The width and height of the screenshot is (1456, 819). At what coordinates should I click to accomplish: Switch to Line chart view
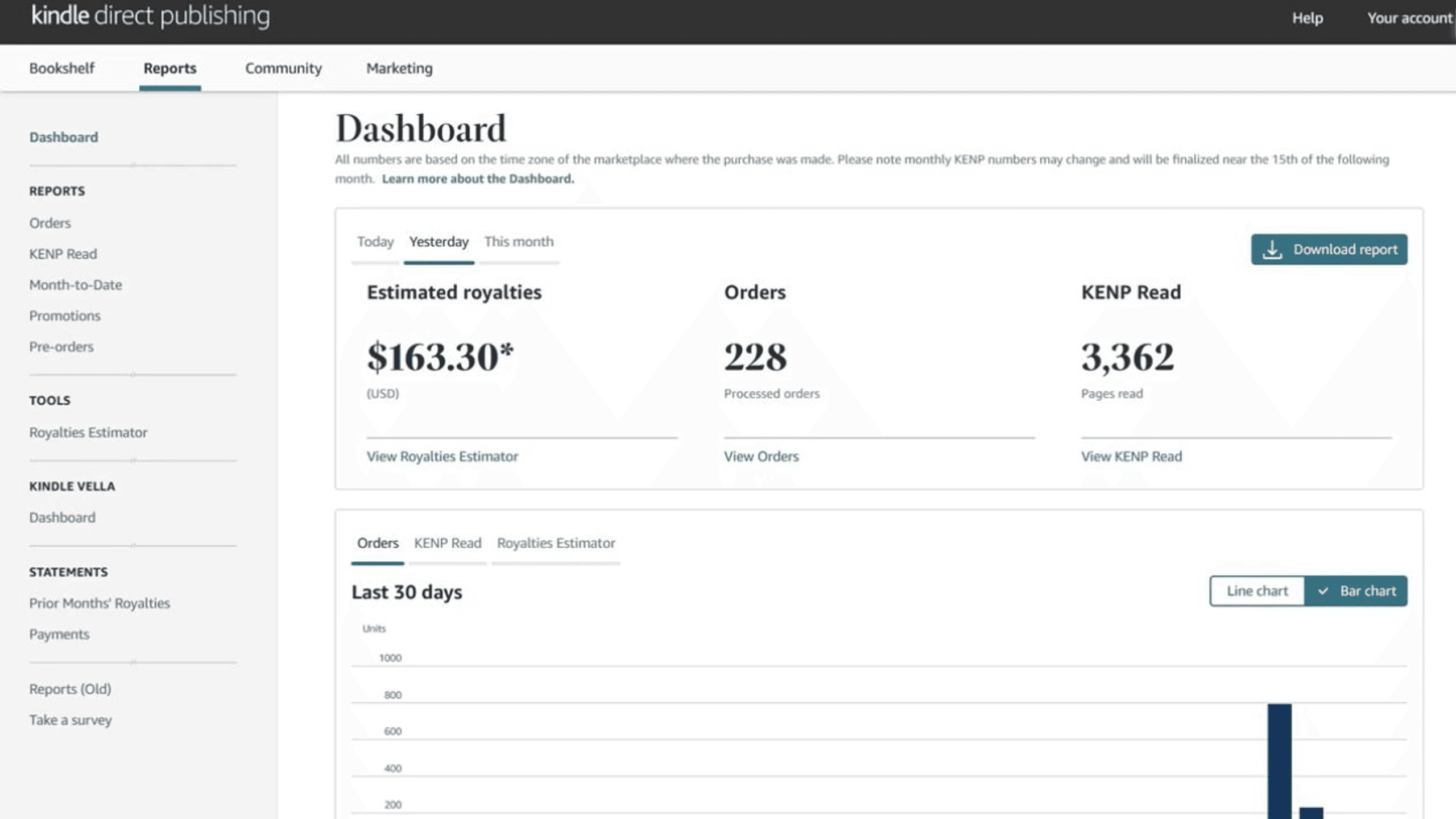1257,591
